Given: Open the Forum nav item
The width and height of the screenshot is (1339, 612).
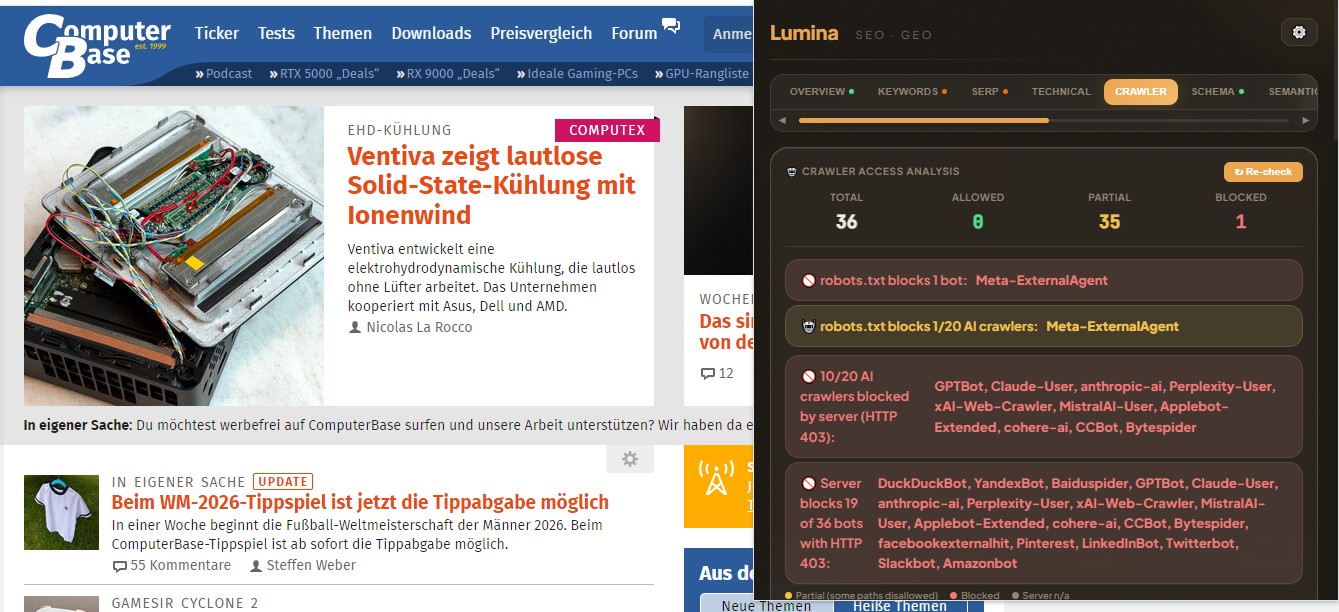Looking at the screenshot, I should coord(634,33).
